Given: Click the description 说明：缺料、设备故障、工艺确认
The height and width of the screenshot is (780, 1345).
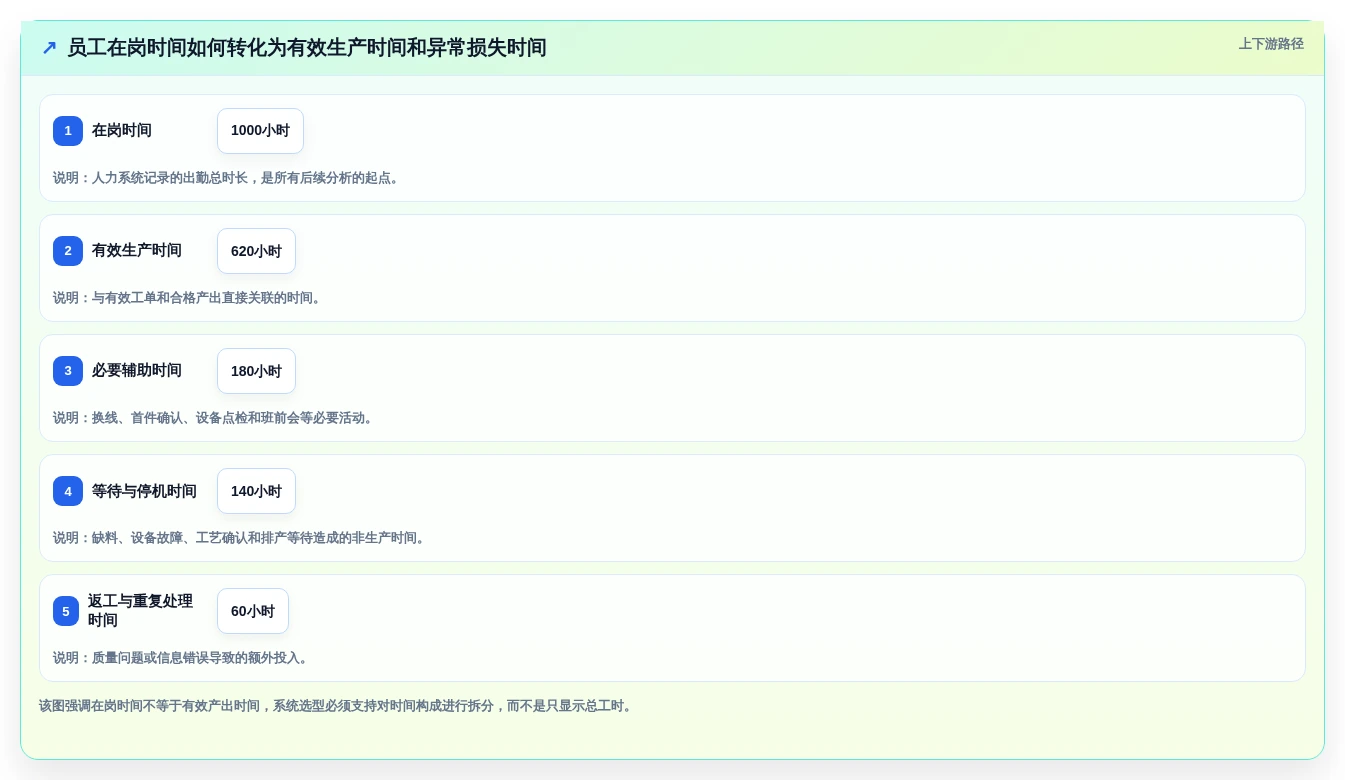Looking at the screenshot, I should point(241,538).
